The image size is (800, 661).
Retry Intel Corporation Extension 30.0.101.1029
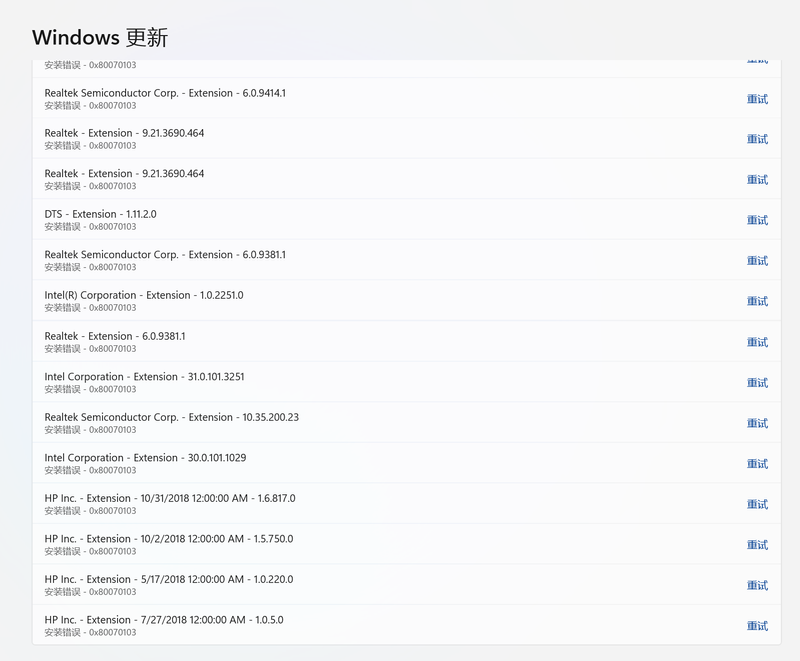[x=757, y=464]
